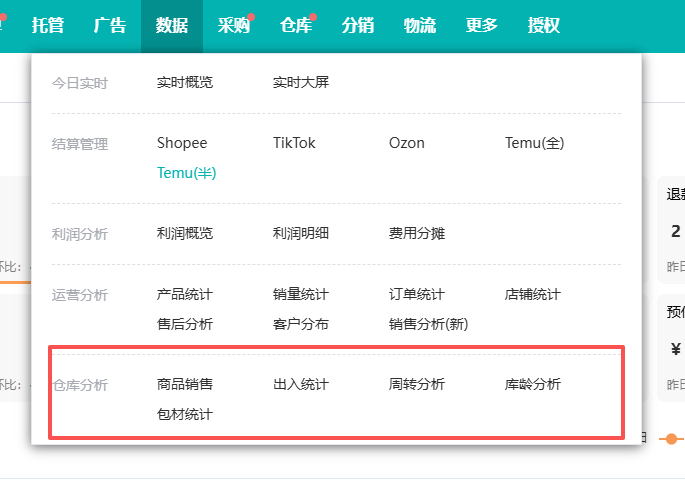This screenshot has width=685, height=482.
Task: Open 库龄分析 warehouse report
Action: coord(533,384)
